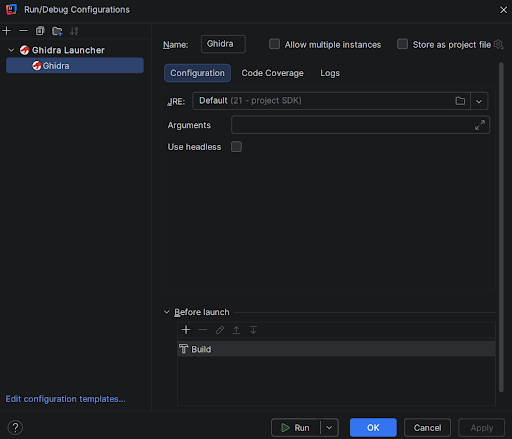Switch to the Logs tab
Viewport: 512px width, 439px height.
[330, 73]
